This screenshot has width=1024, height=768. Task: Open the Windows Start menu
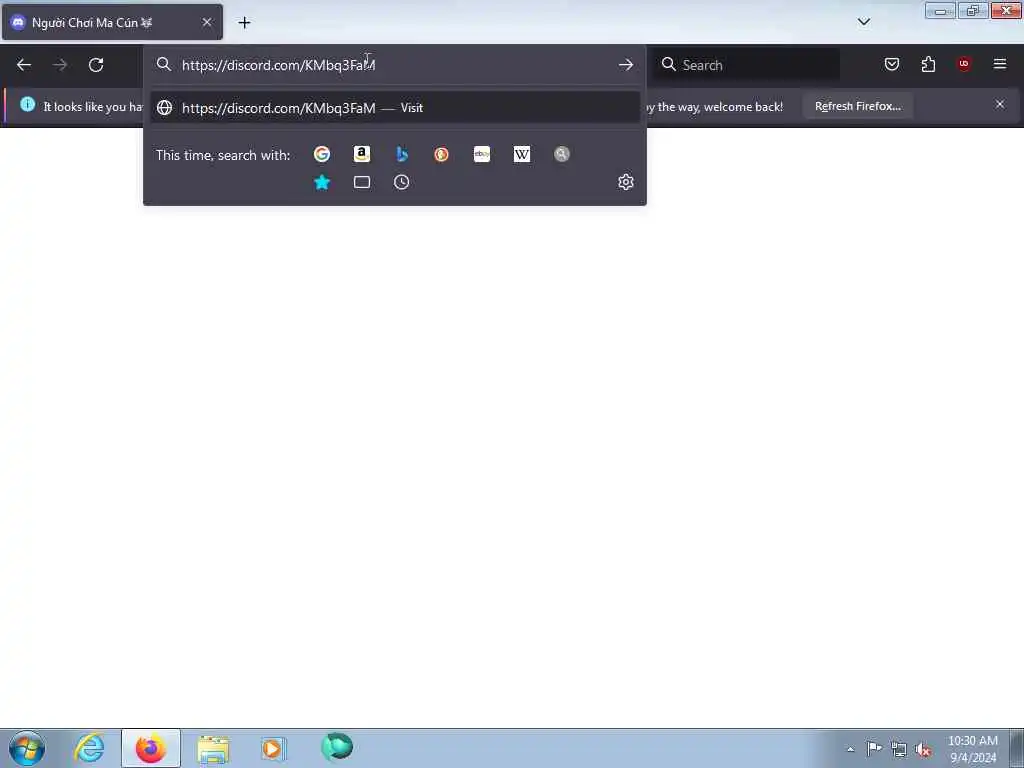27,748
